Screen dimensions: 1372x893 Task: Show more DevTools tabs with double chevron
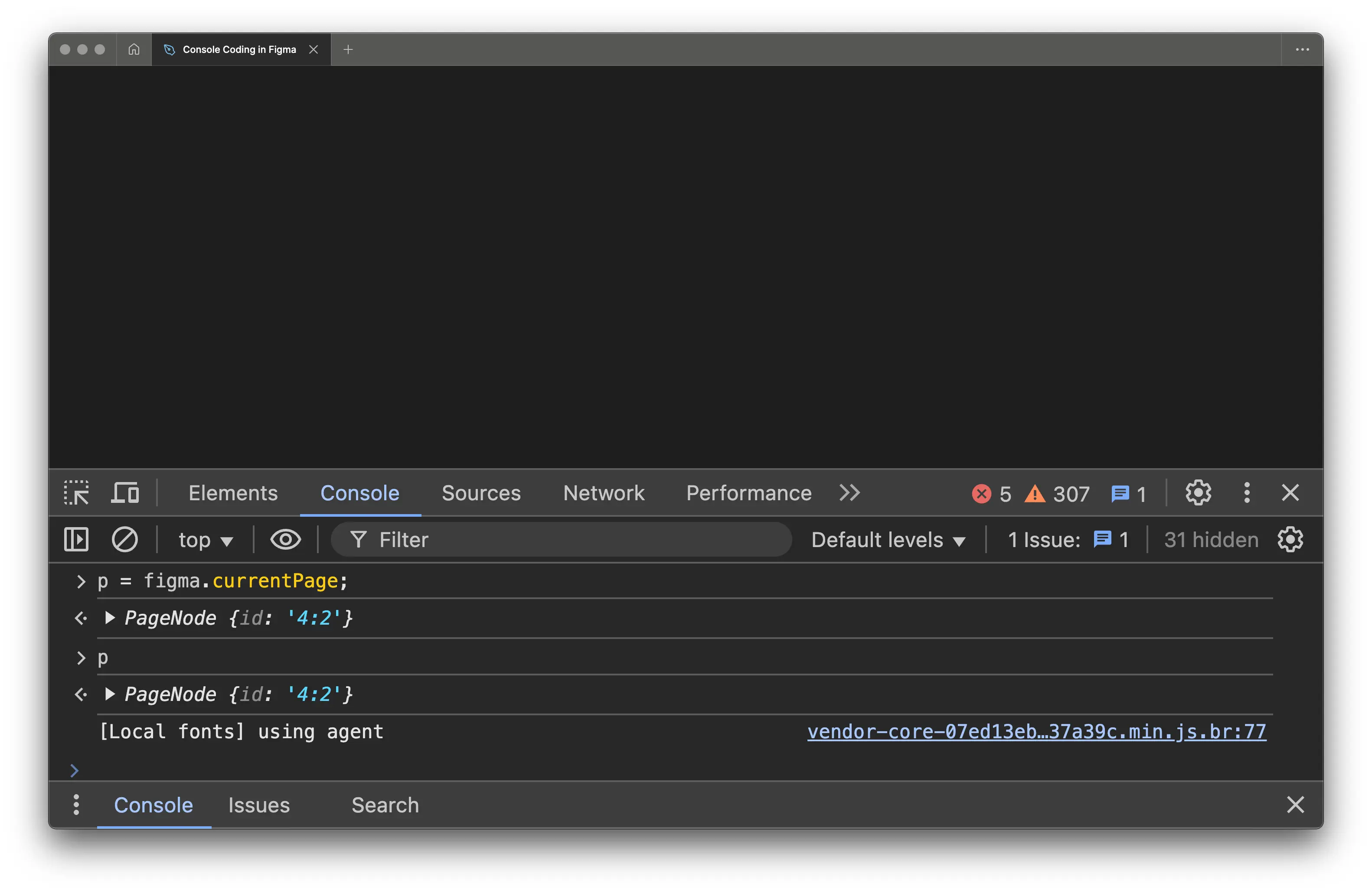click(850, 493)
